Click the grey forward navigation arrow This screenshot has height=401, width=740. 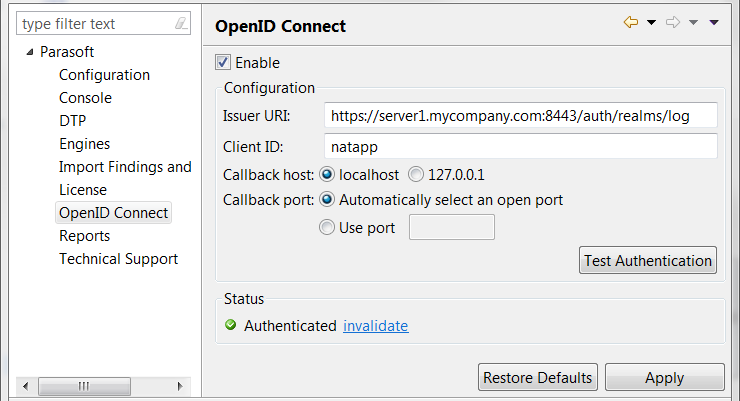coord(673,22)
